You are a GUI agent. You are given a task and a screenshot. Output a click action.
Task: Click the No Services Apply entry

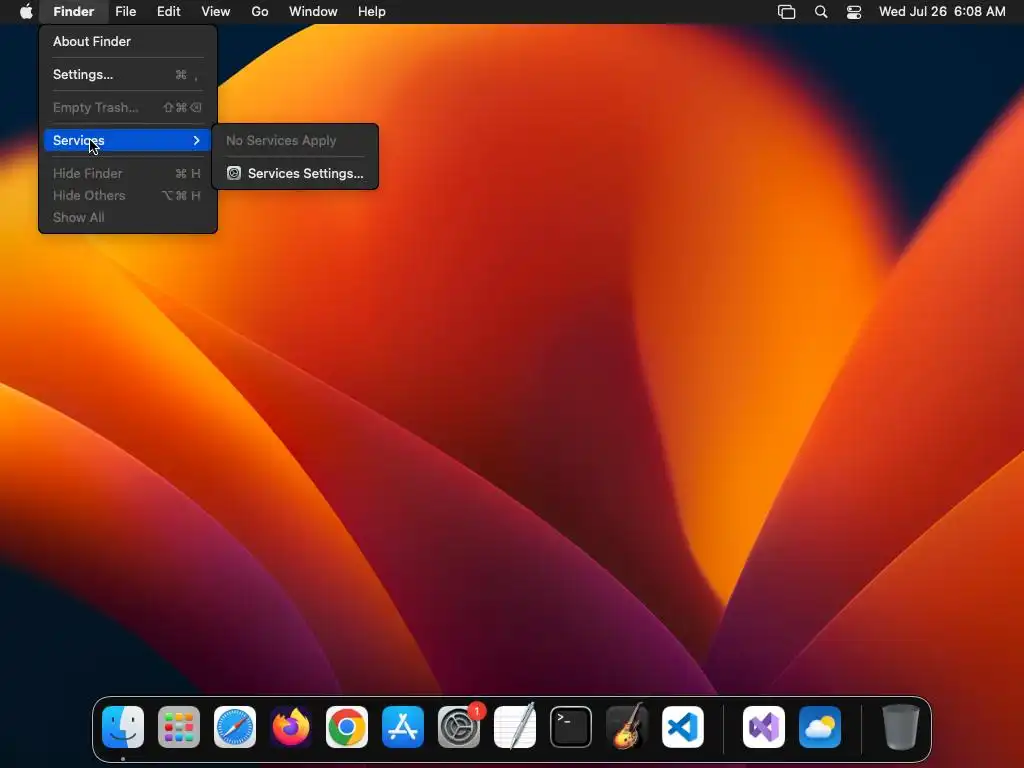pos(295,140)
